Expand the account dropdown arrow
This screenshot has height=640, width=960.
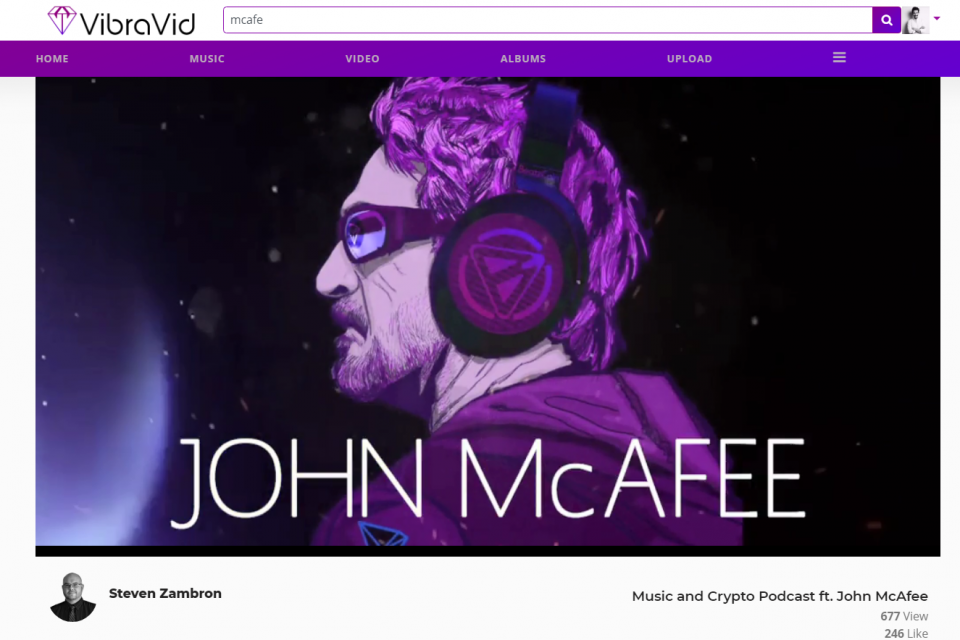[937, 18]
